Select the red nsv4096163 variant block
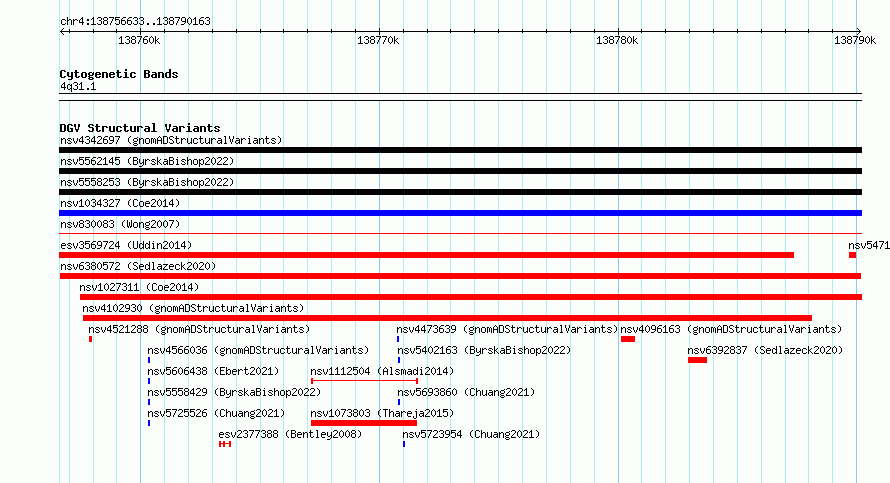The height and width of the screenshot is (483, 890). 628,339
